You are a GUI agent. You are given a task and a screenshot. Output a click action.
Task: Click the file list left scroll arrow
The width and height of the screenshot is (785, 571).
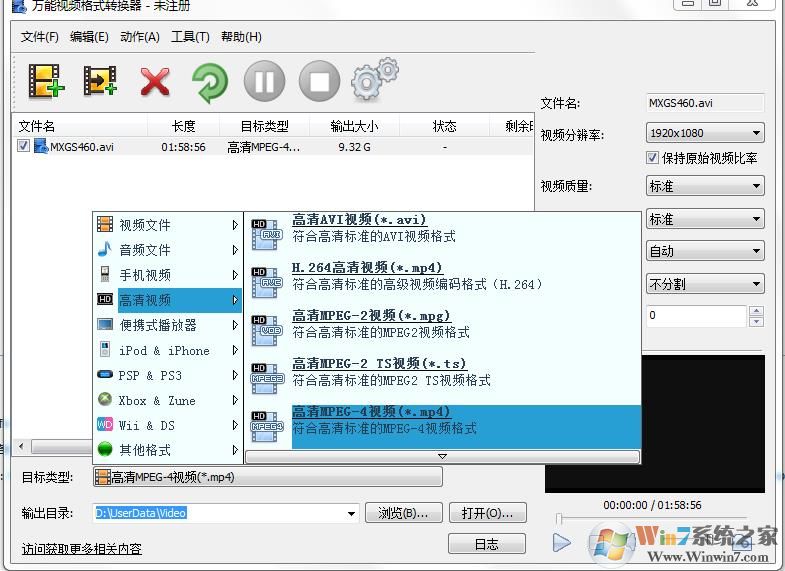click(21, 445)
